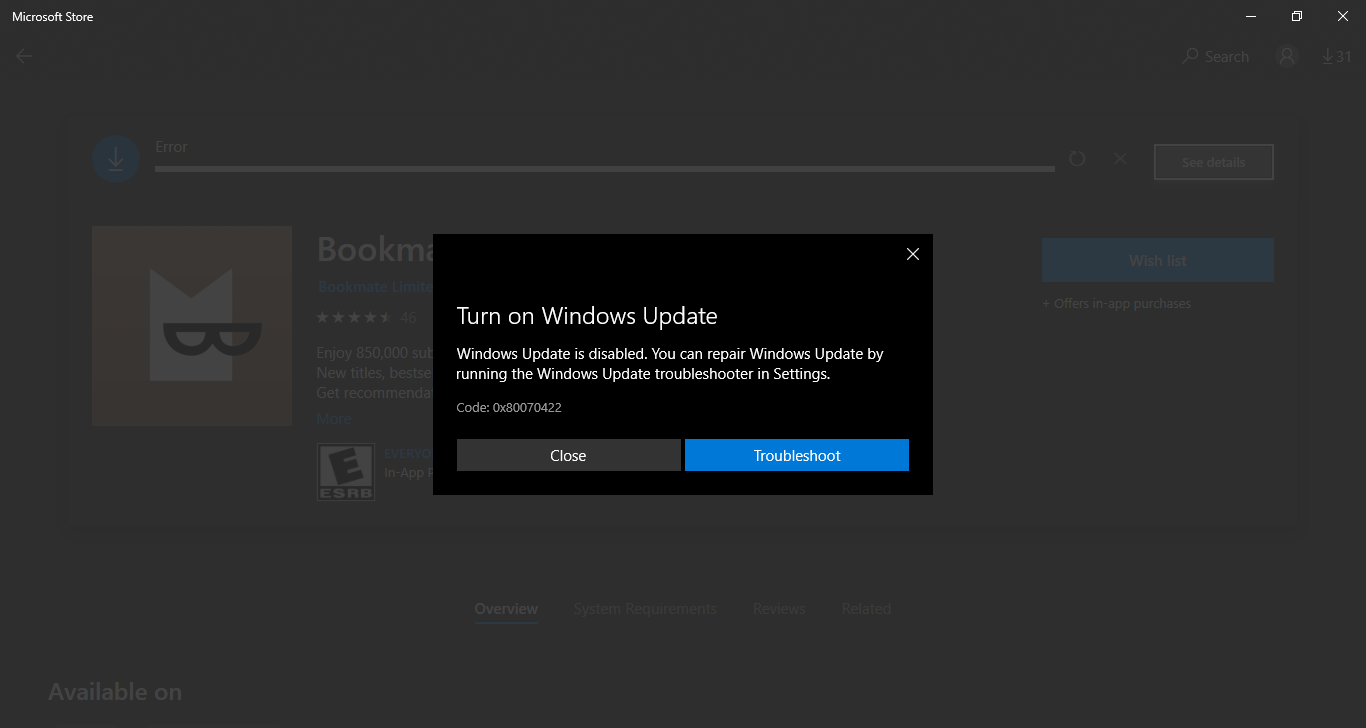This screenshot has width=1366, height=728.
Task: Open the Bookmate Limited publisher link
Action: point(375,286)
